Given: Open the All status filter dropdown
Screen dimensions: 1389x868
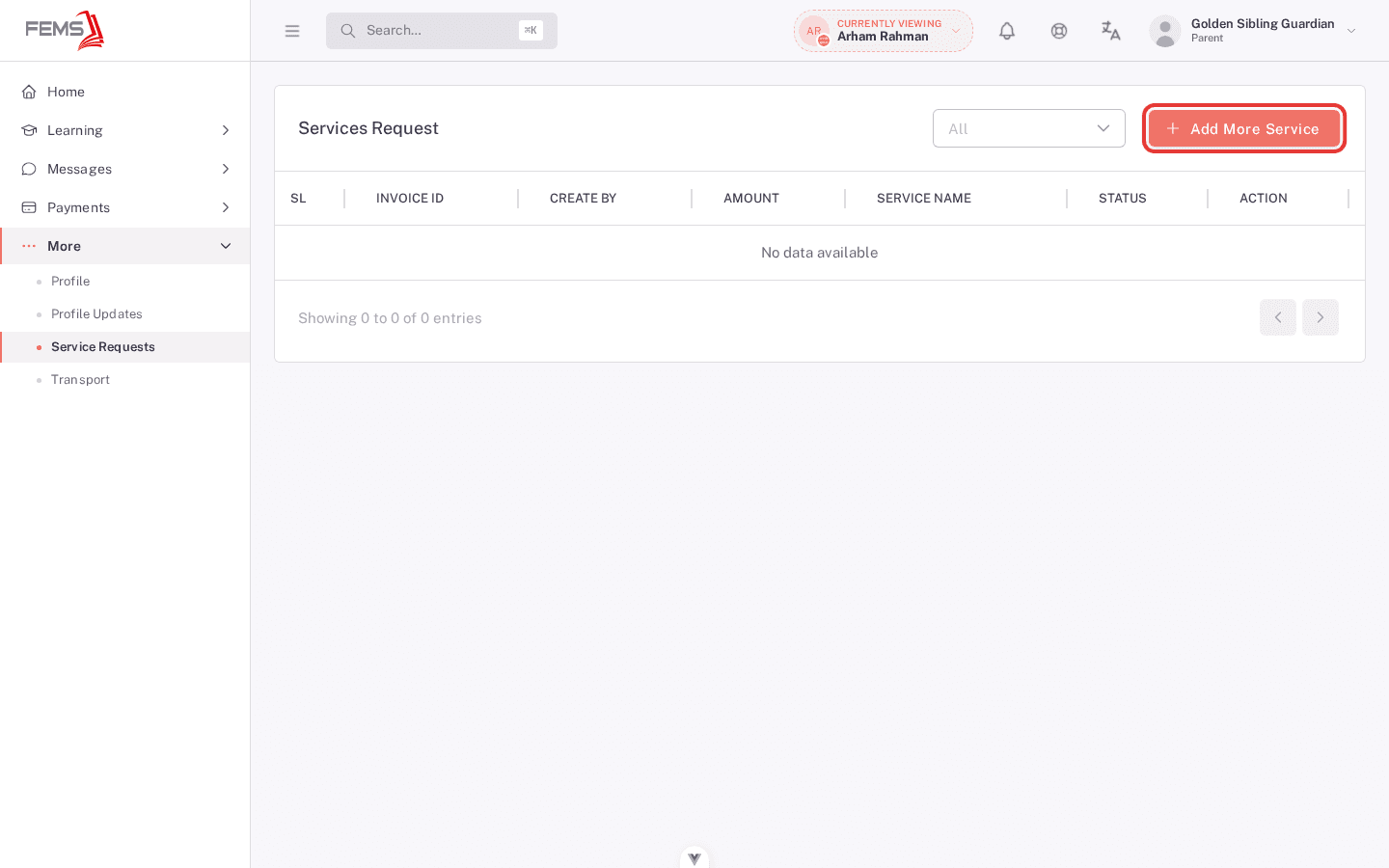Looking at the screenshot, I should coord(1029,128).
